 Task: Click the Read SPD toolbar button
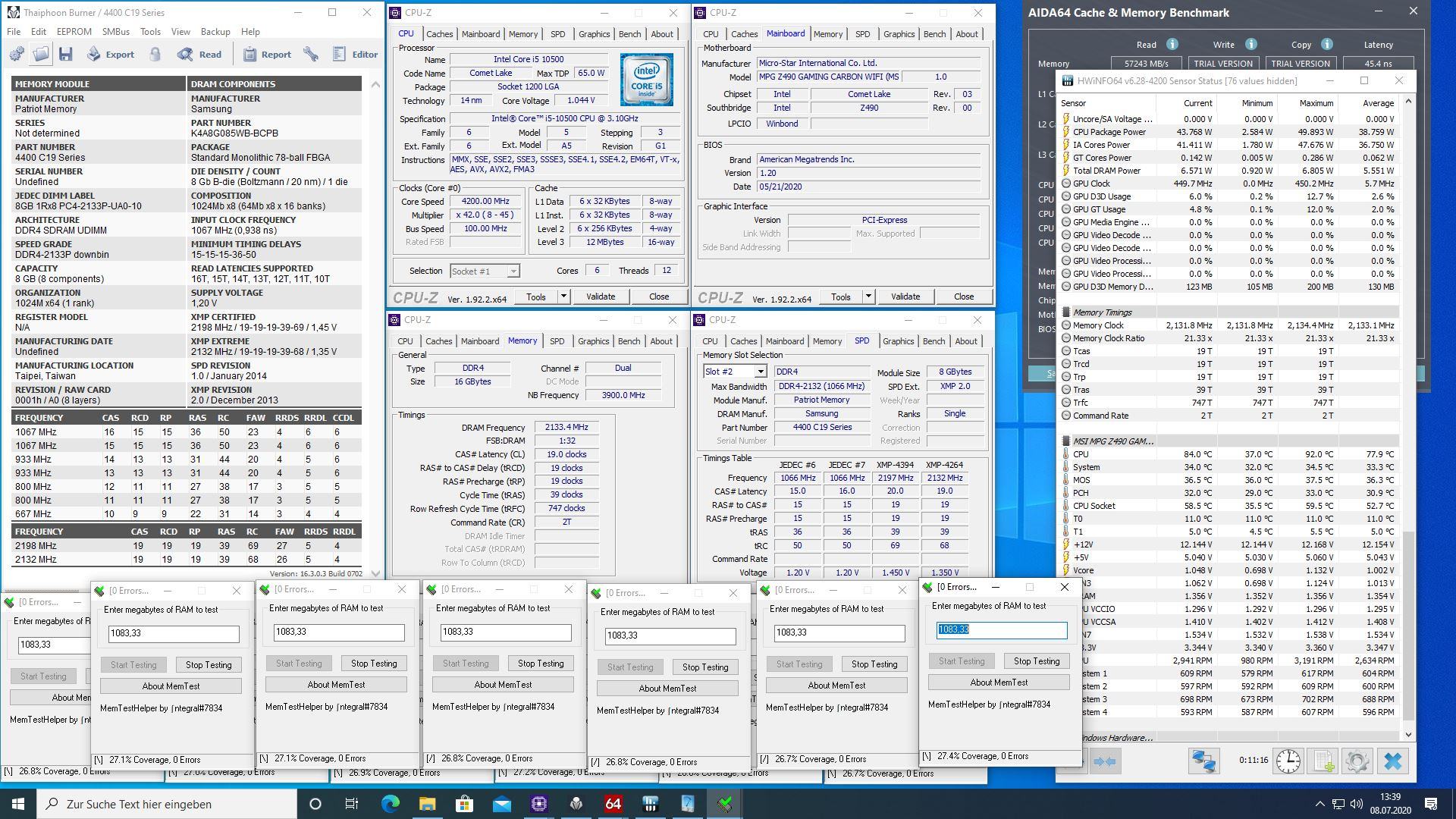coord(199,54)
